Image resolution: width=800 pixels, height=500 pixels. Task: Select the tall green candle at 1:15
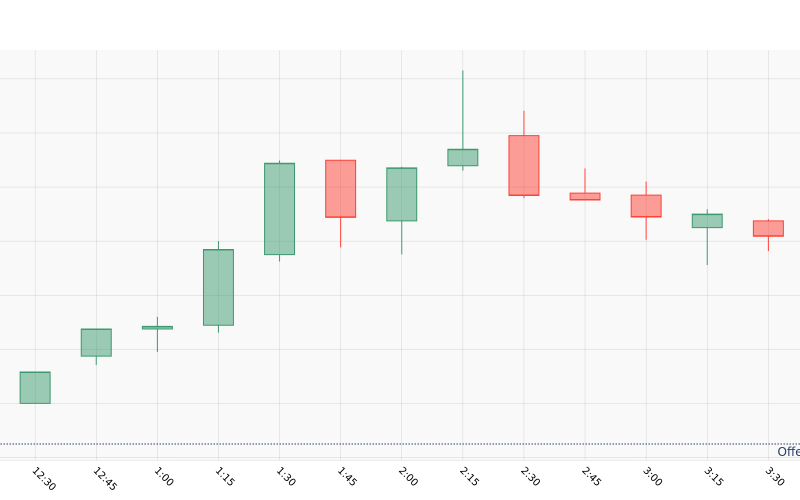pyautogui.click(x=218, y=287)
